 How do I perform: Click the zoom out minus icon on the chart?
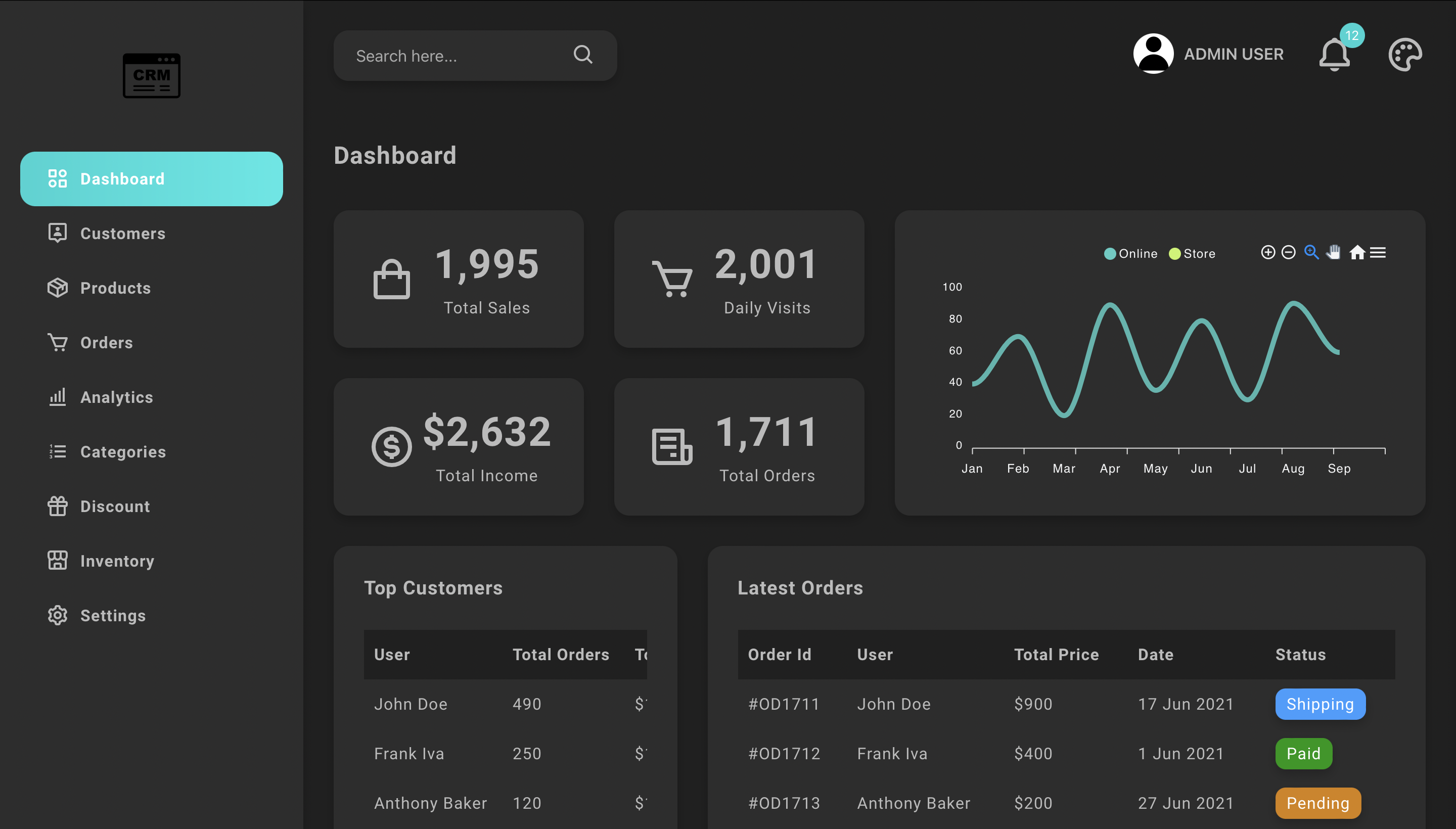pos(1289,252)
